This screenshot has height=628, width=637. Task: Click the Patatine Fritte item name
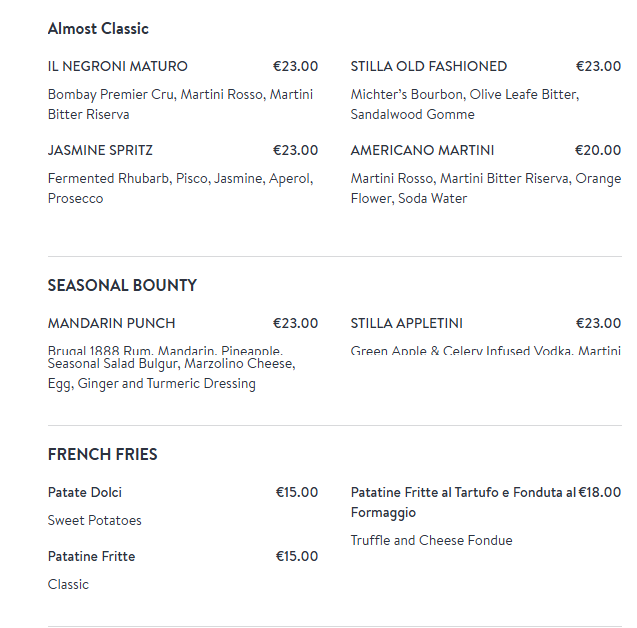tap(91, 556)
